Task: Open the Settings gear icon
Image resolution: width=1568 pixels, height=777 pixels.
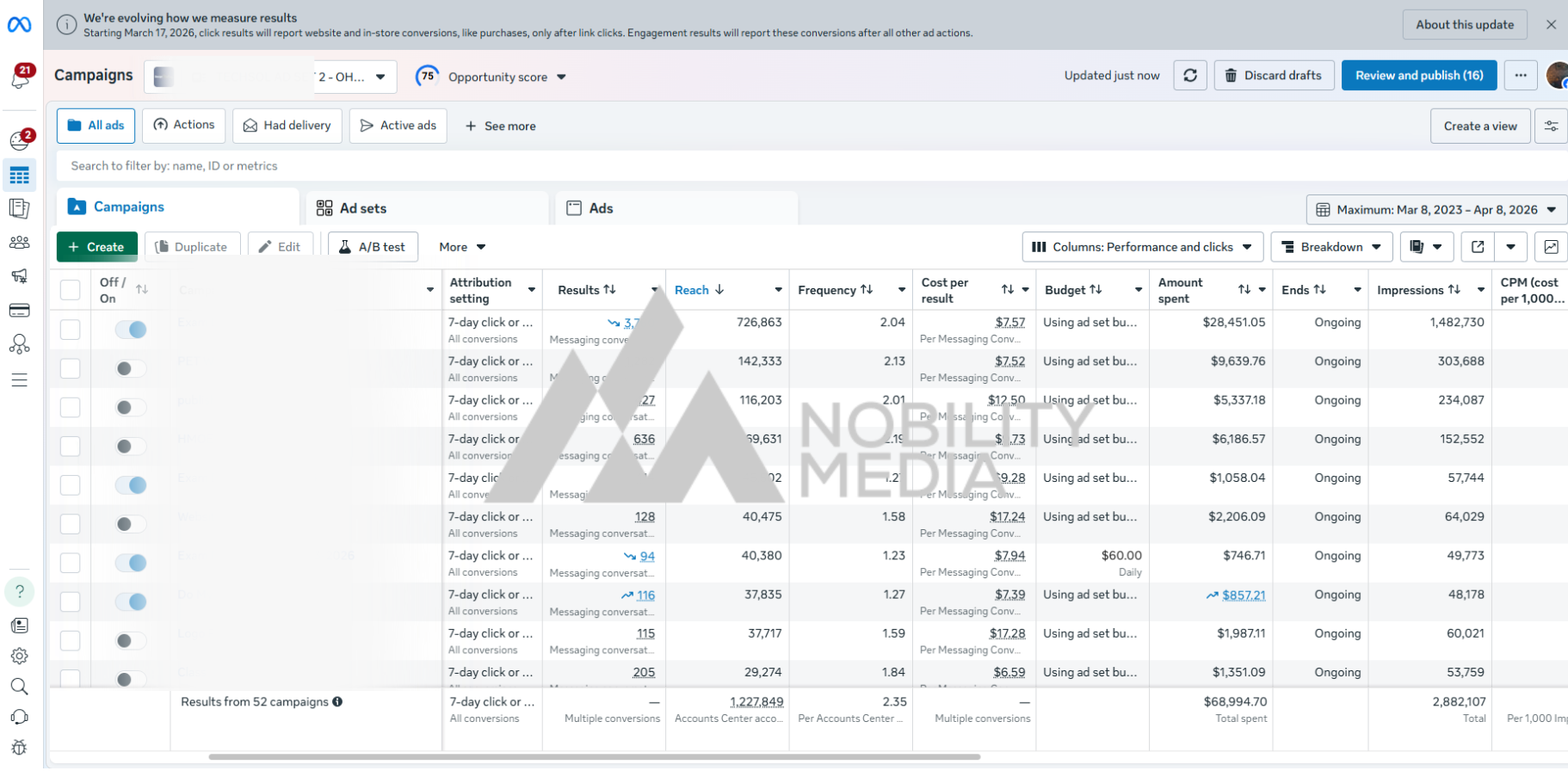Action: pyautogui.click(x=20, y=656)
